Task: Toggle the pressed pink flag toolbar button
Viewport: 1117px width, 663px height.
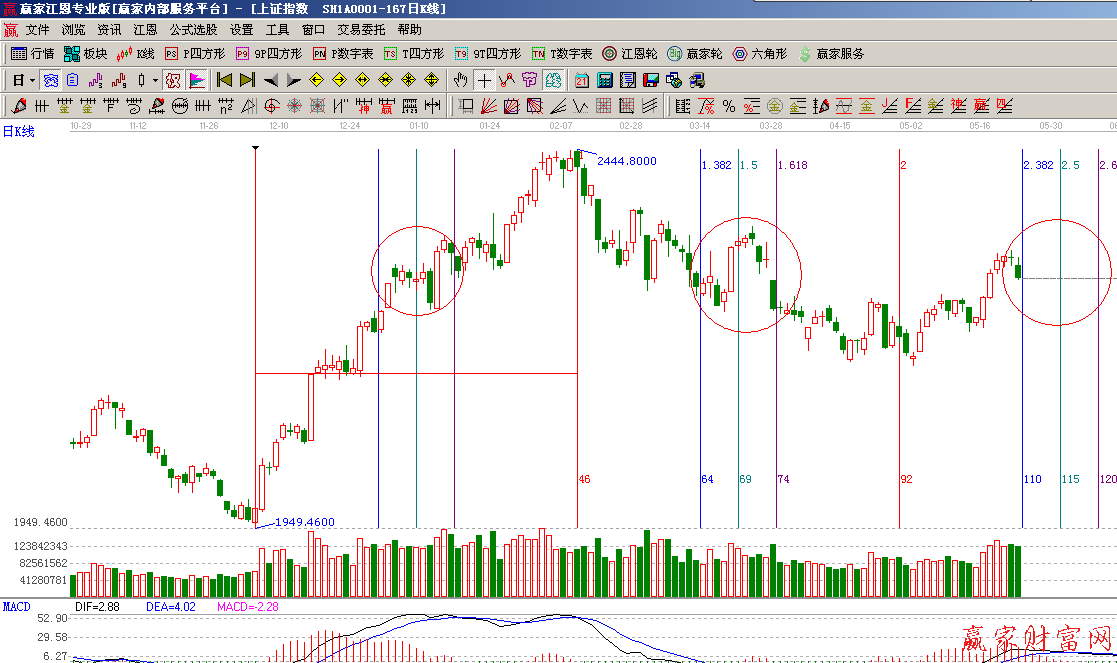Action: tap(197, 80)
